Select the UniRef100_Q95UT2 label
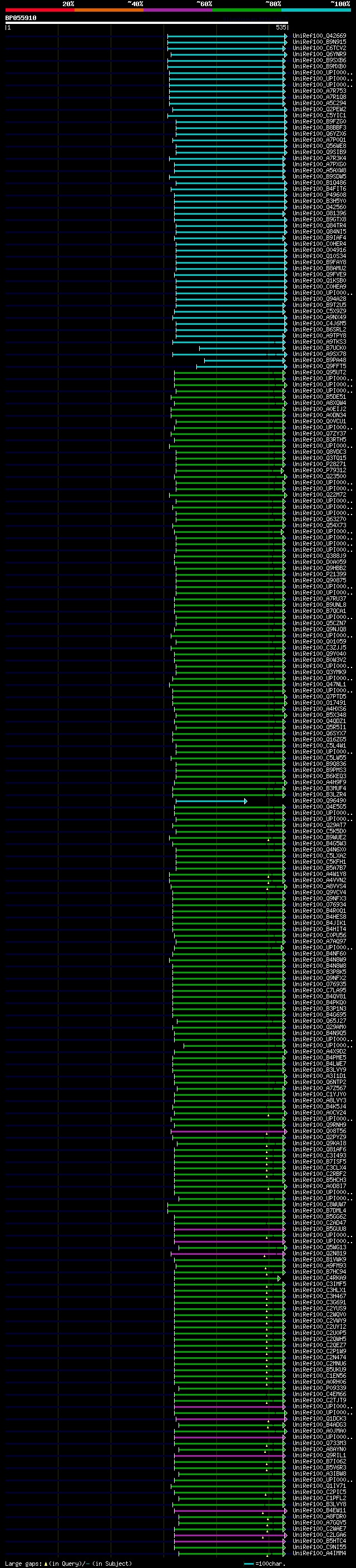 click(x=319, y=373)
